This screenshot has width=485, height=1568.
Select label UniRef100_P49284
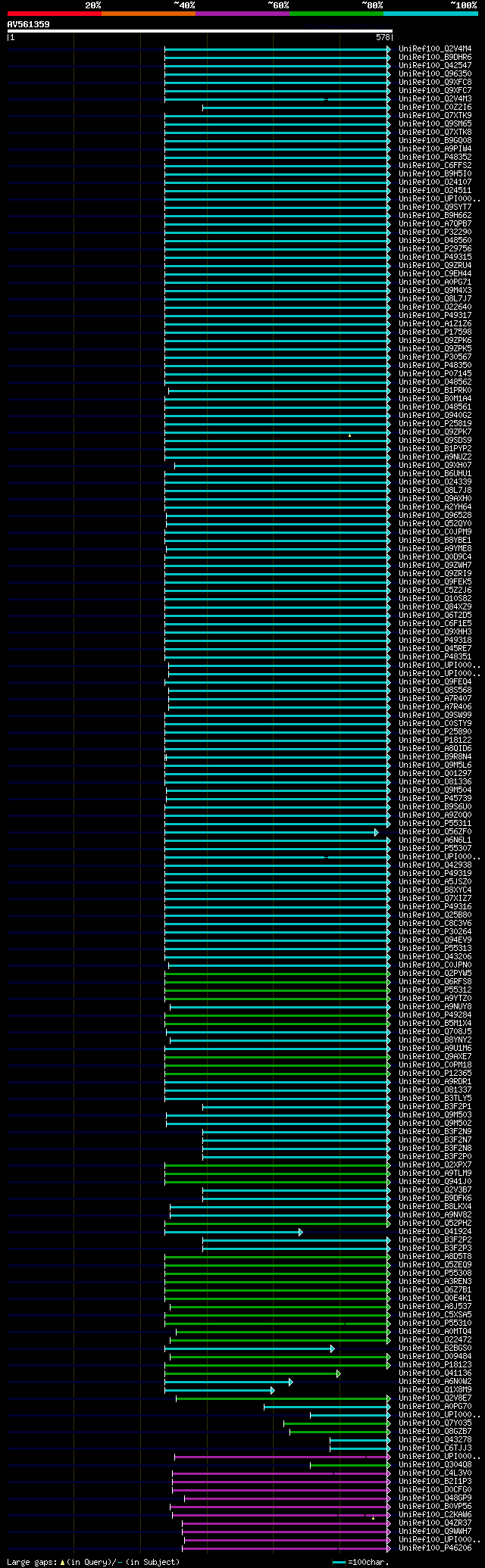click(x=435, y=1015)
